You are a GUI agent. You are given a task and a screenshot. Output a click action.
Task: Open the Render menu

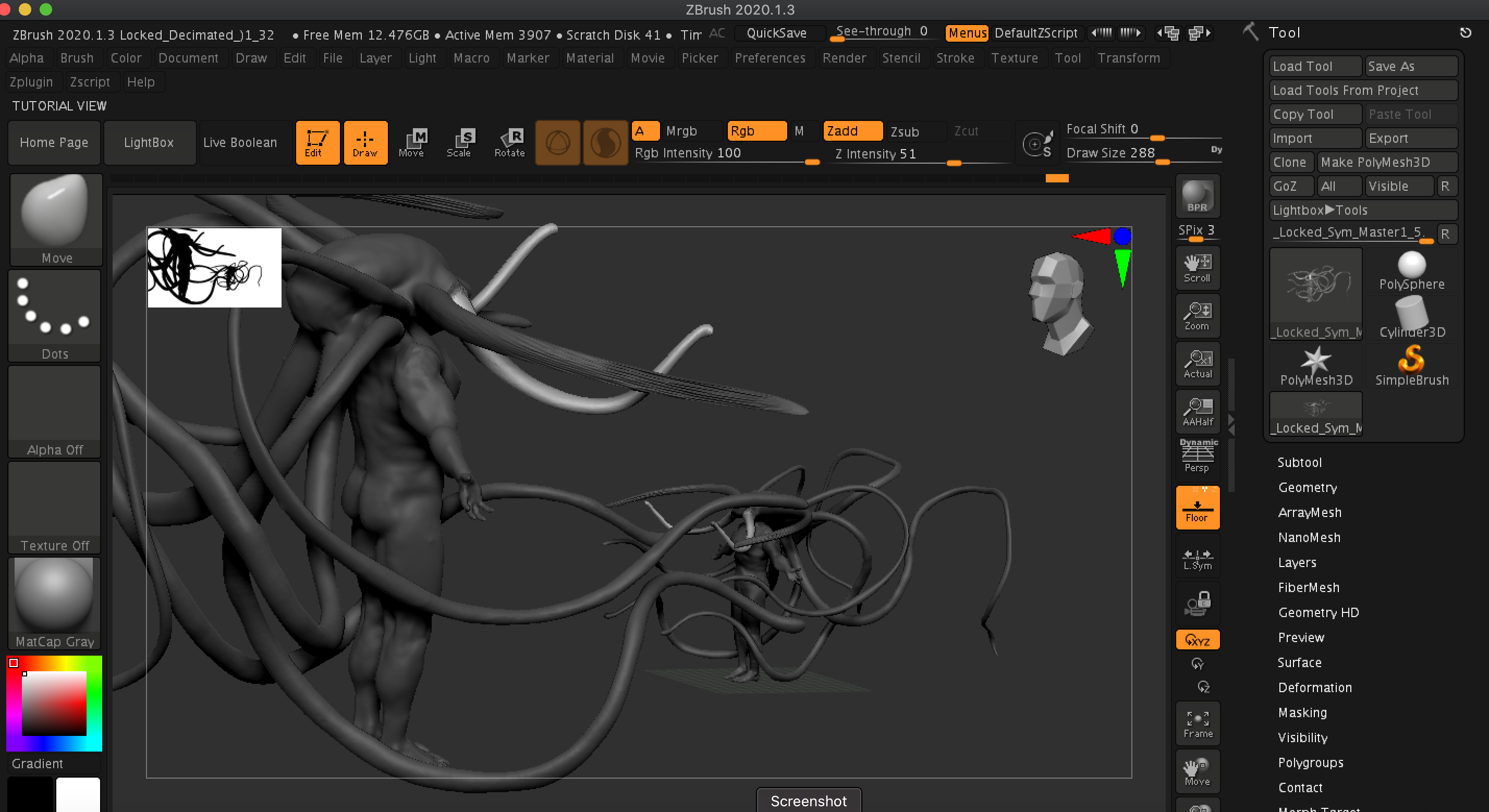[844, 58]
